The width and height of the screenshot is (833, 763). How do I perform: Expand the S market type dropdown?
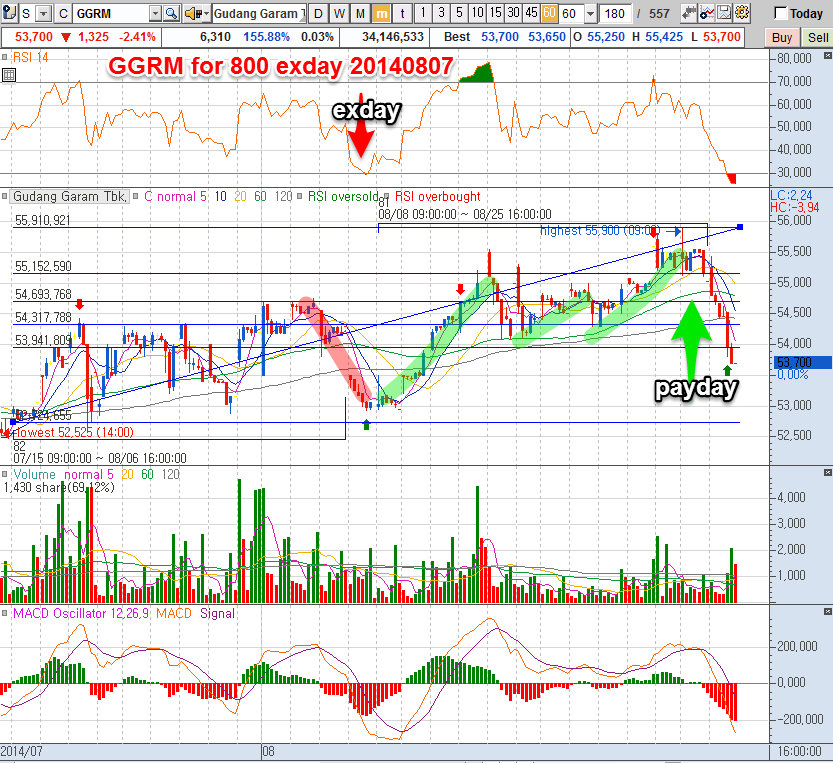[44, 13]
